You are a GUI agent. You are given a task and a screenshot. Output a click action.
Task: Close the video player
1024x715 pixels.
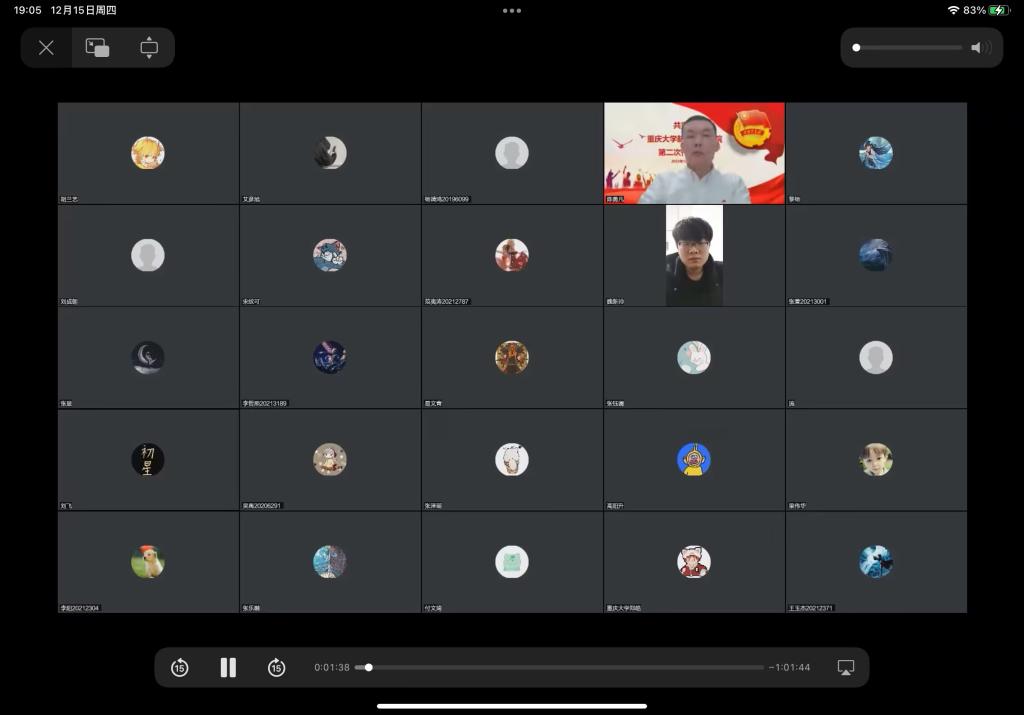[x=46, y=48]
